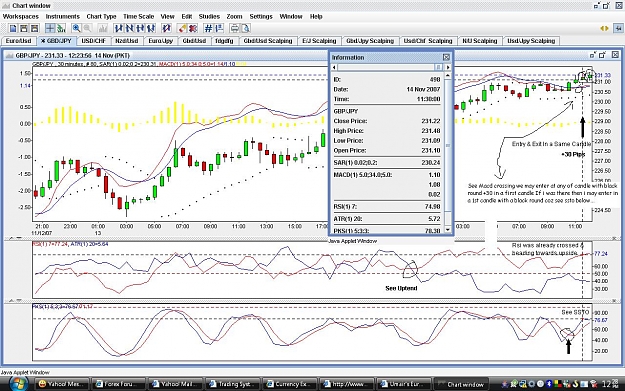Click the single blue-red arrows icon before the eraser

(x=167, y=28)
